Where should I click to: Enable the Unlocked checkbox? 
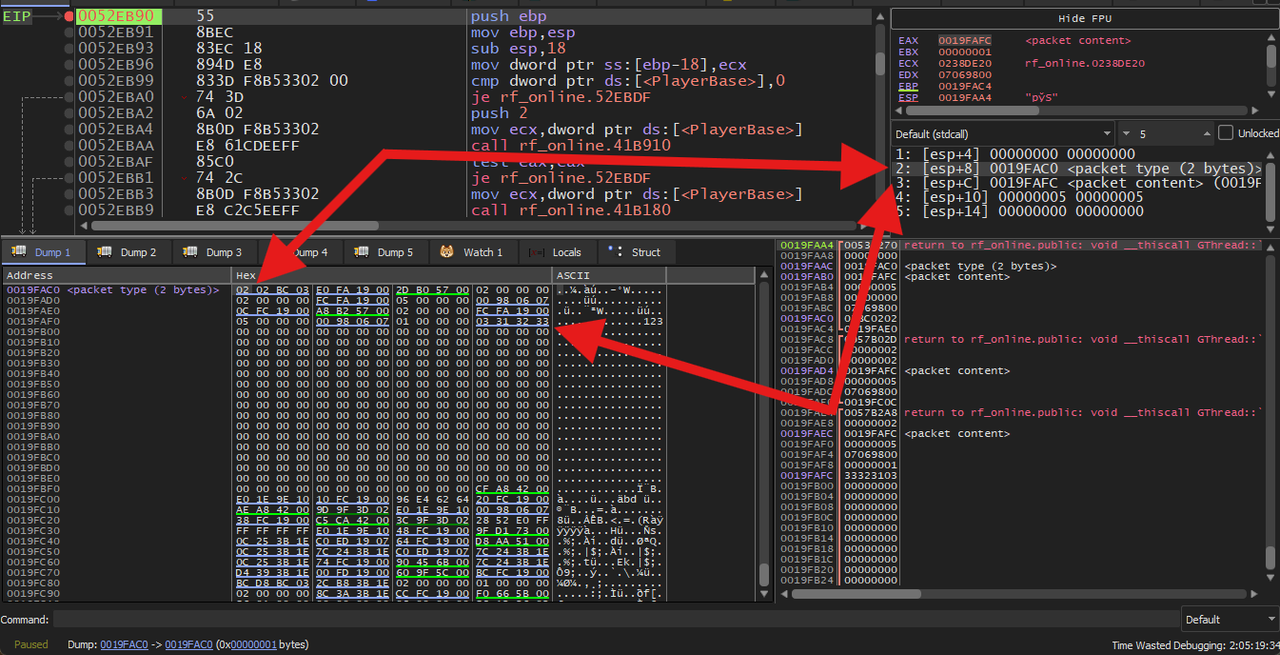pos(1226,133)
